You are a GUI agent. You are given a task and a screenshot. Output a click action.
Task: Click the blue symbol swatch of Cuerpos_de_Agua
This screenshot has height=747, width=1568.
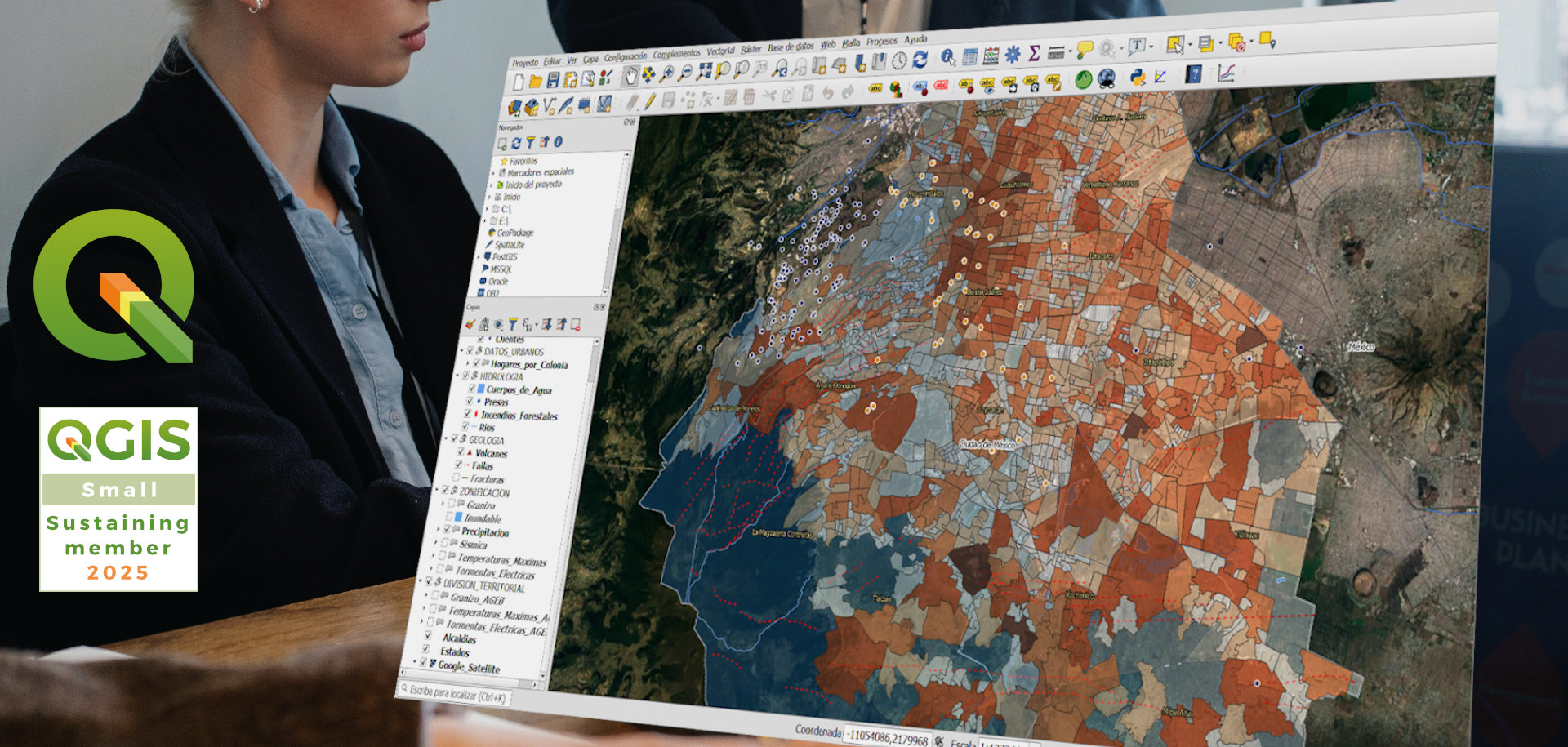[x=481, y=389]
